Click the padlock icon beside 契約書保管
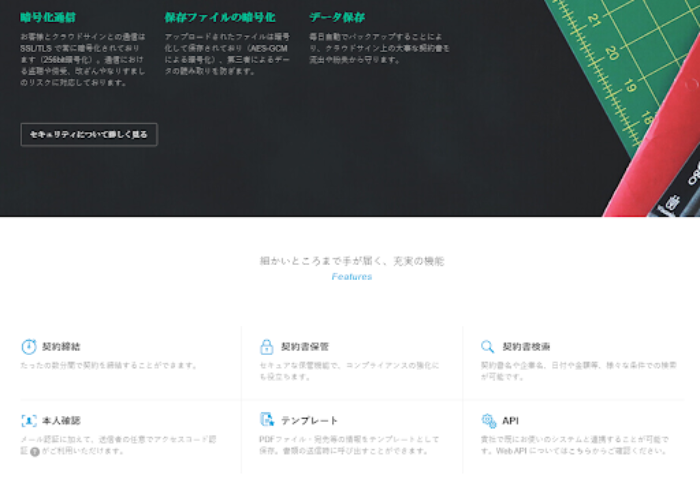The width and height of the screenshot is (700, 479). click(x=267, y=347)
